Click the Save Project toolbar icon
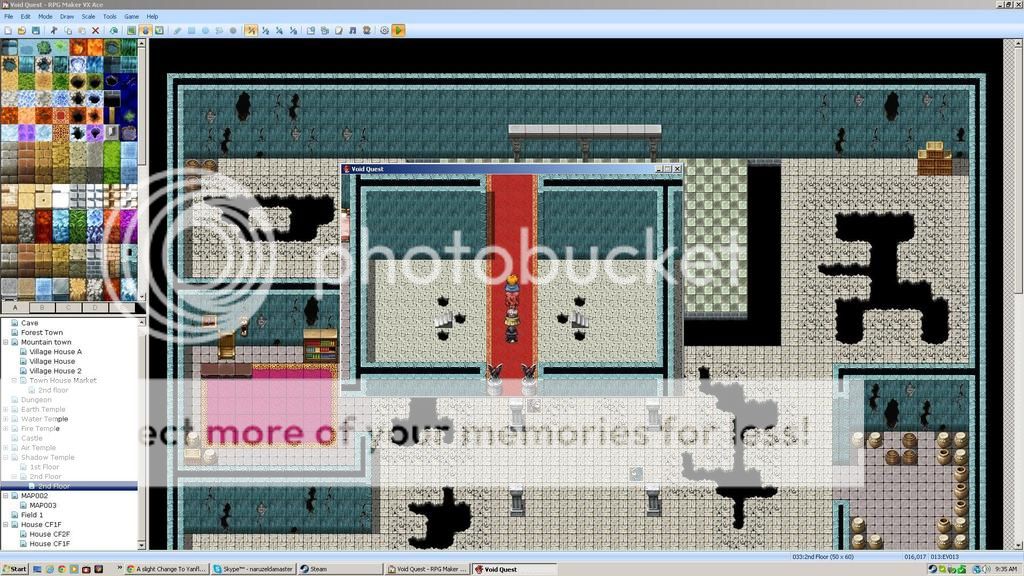1024x576 pixels. pyautogui.click(x=36, y=30)
